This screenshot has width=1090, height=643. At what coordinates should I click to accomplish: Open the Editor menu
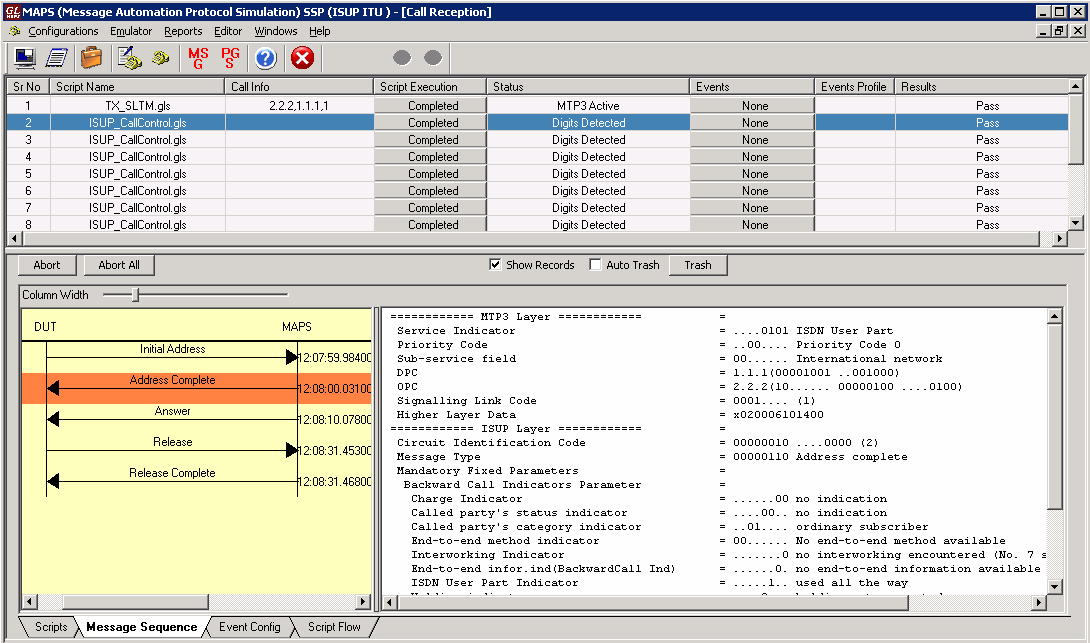pos(228,31)
